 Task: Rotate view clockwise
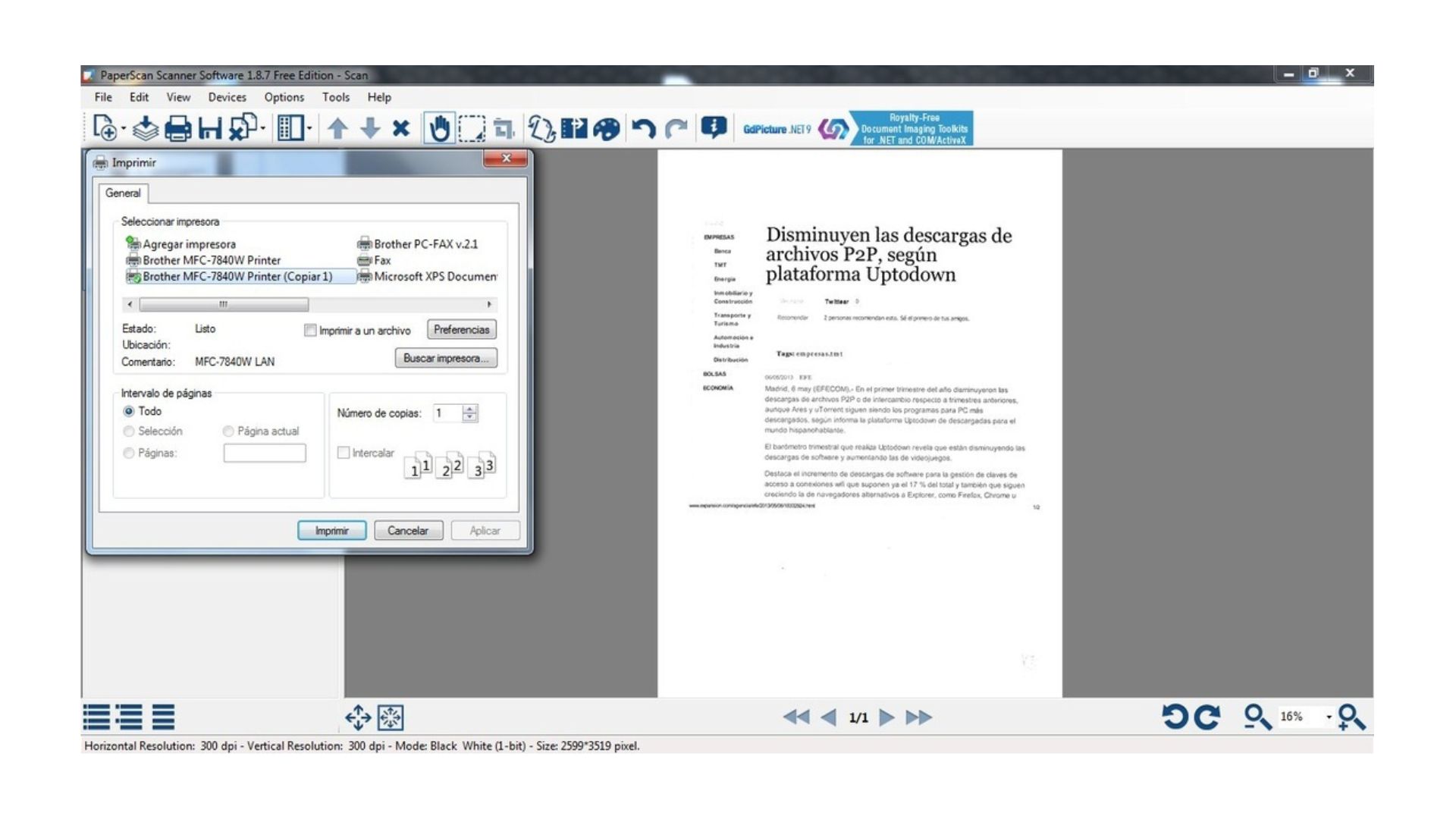[x=1207, y=717]
